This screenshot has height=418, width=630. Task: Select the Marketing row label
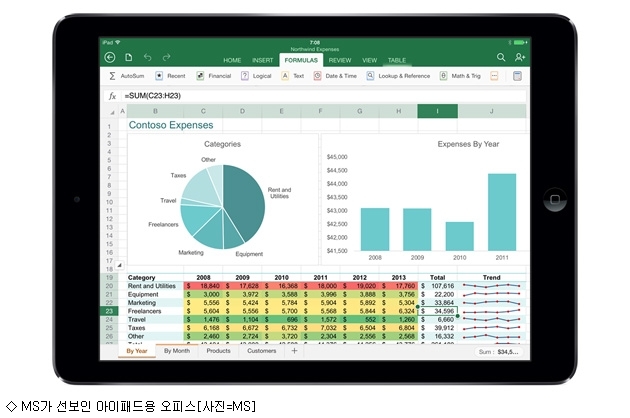[142, 303]
